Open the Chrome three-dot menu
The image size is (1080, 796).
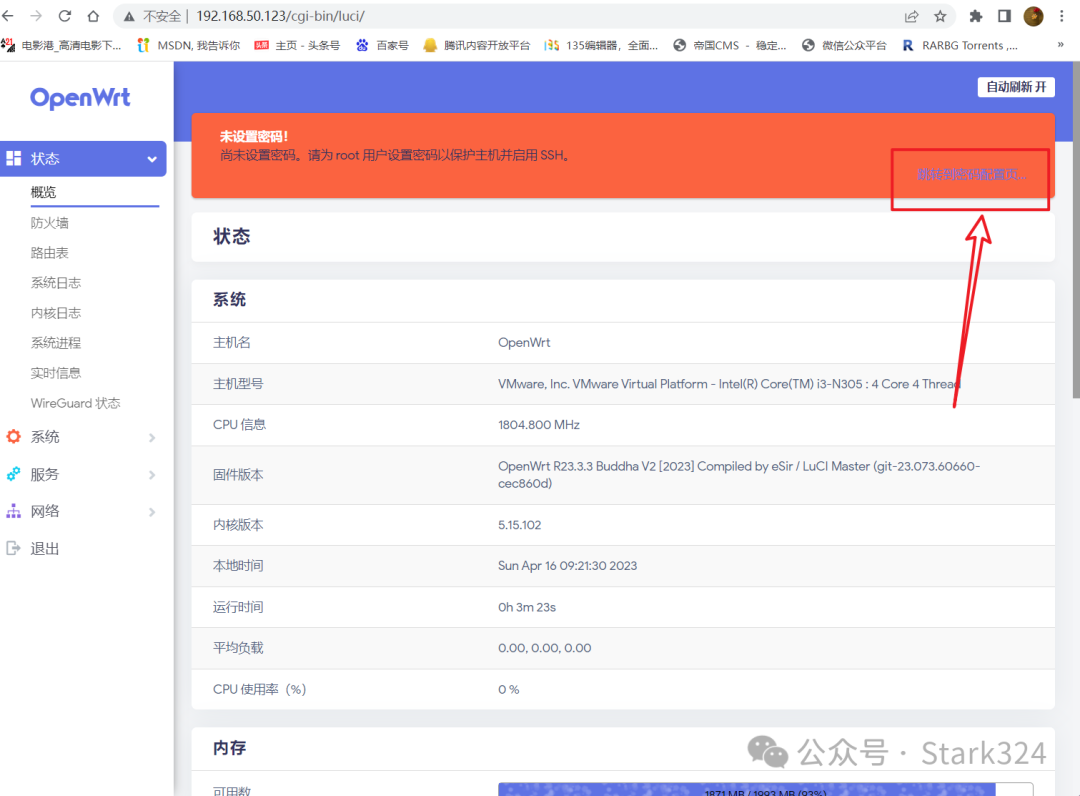1061,16
